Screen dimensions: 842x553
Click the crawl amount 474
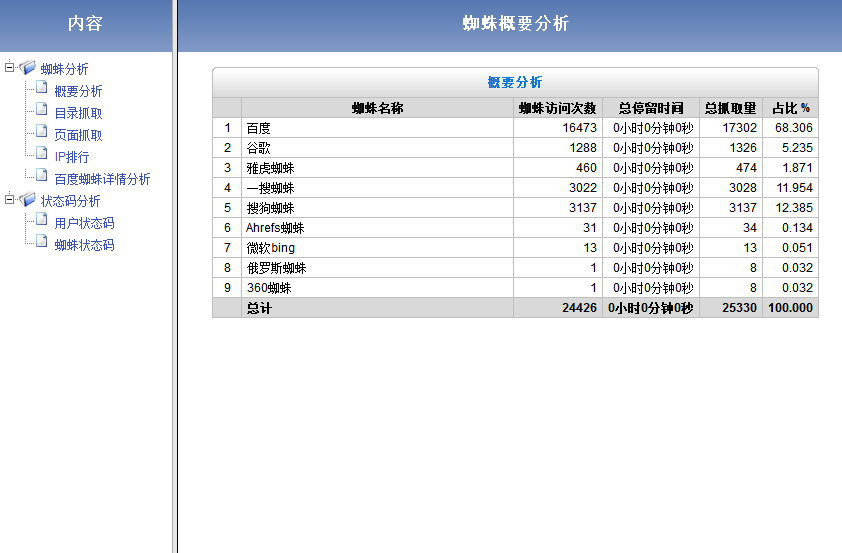[x=746, y=168]
